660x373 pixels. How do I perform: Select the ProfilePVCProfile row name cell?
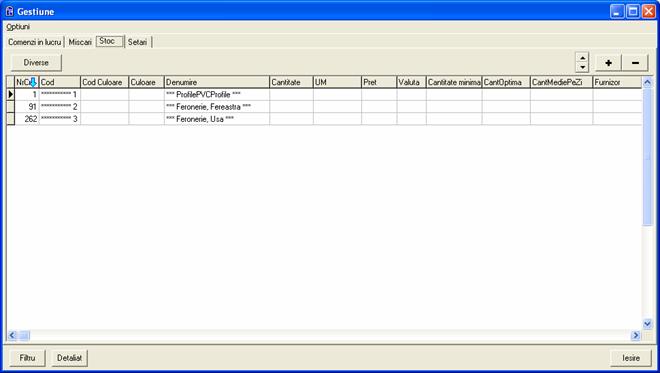tap(216, 94)
